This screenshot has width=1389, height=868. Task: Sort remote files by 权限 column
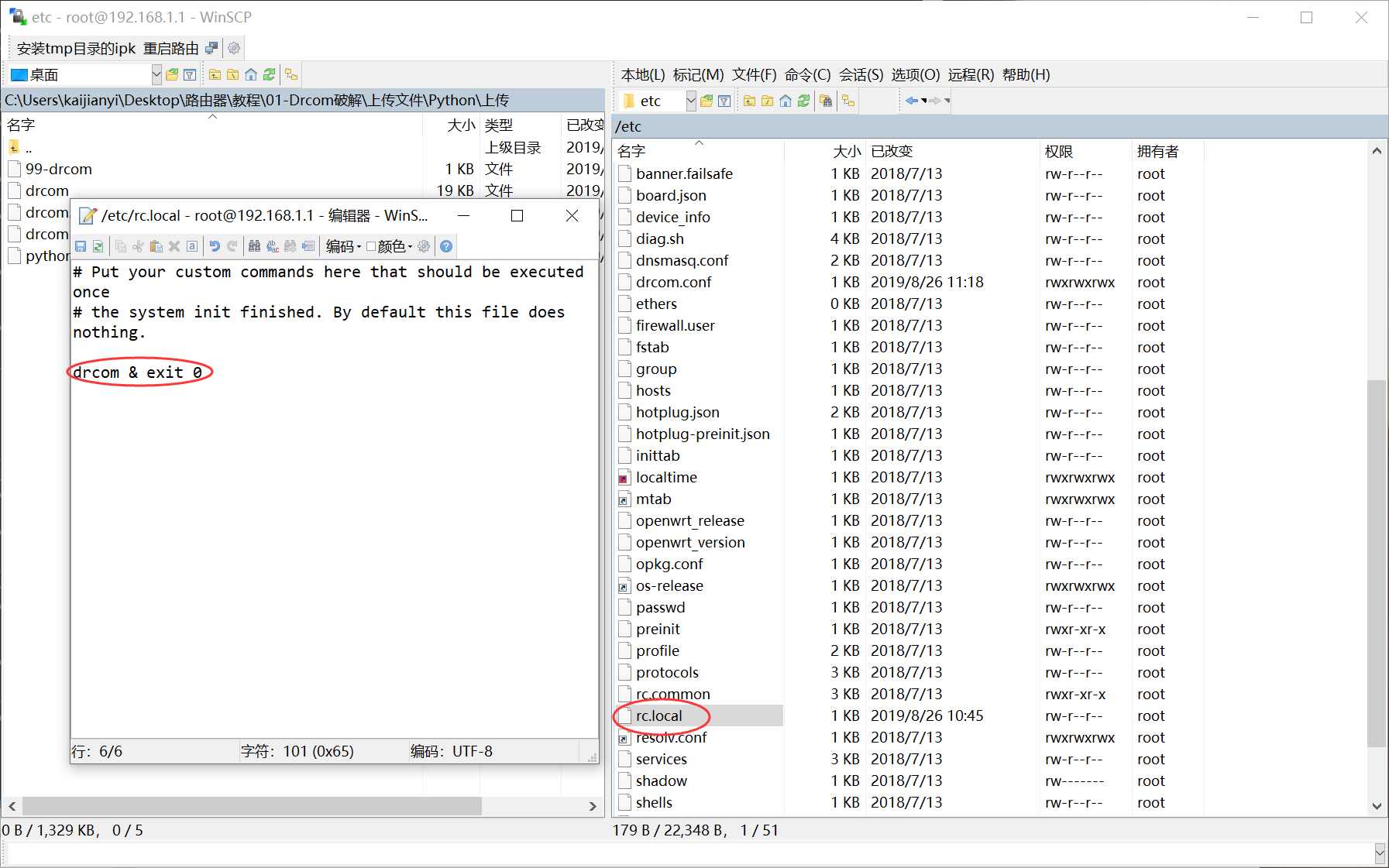click(1085, 151)
